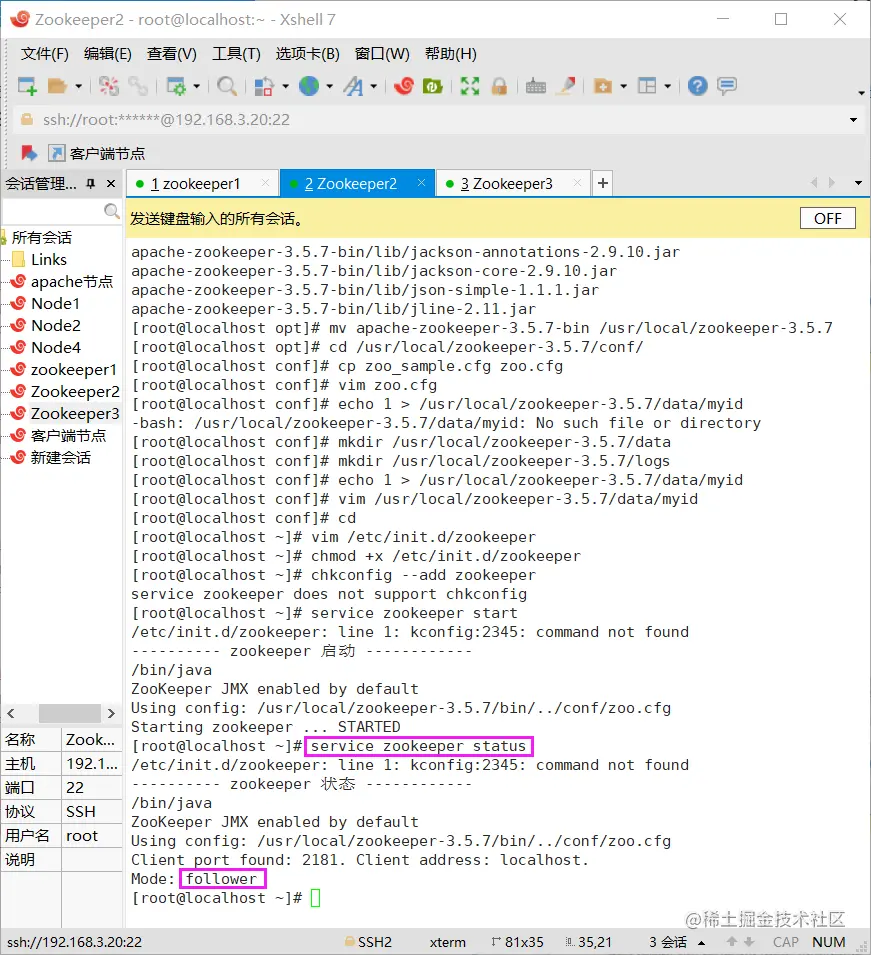Select Node2 session in tree
The height and width of the screenshot is (955, 871).
click(55, 325)
